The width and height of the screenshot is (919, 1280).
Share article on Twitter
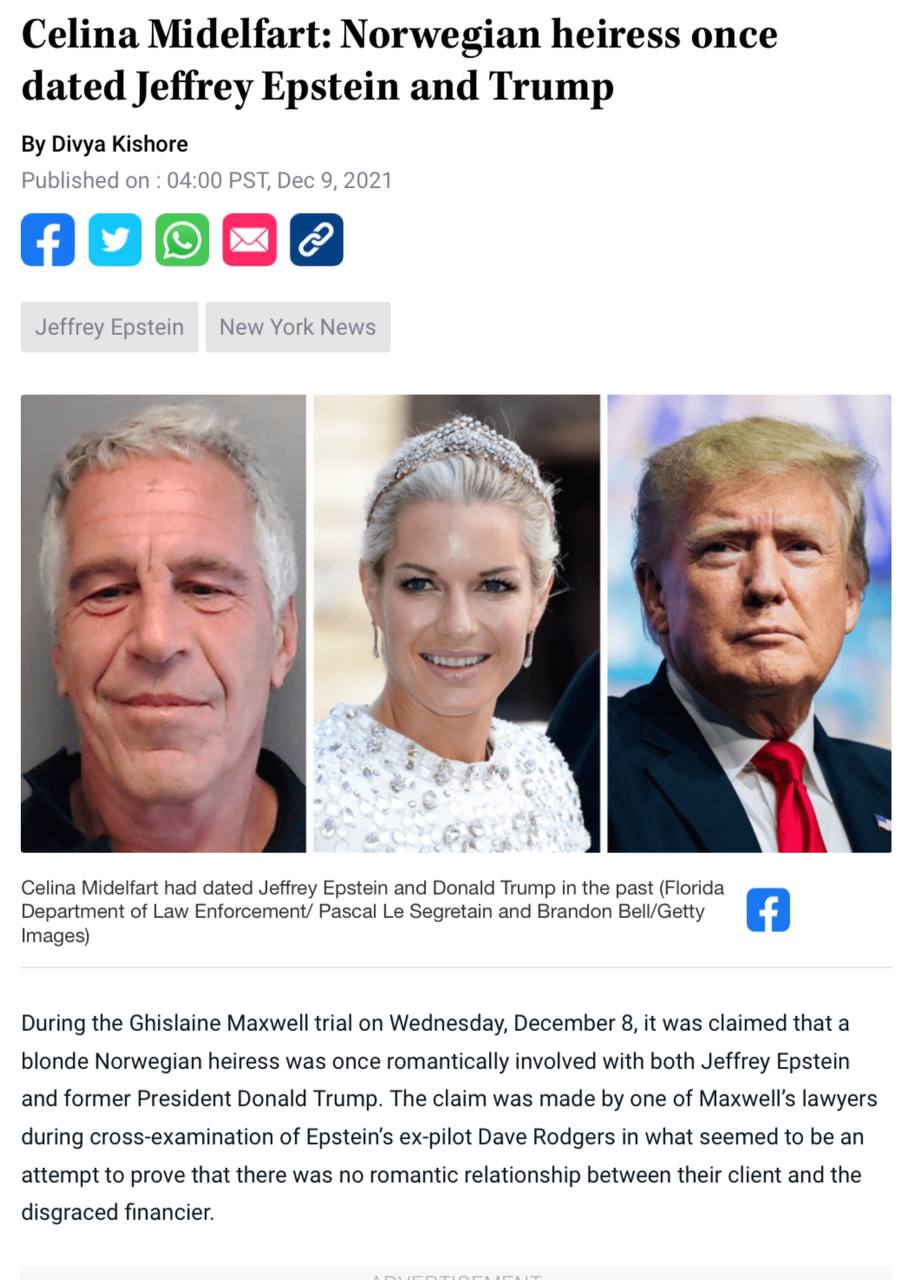tap(115, 240)
